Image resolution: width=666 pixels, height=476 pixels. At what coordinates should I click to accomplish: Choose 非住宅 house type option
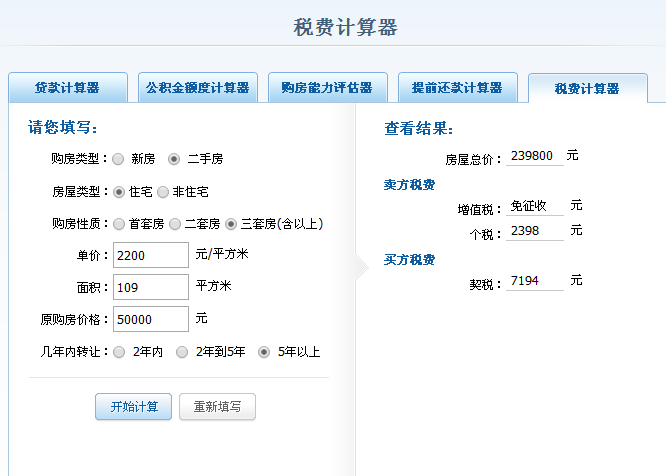click(x=163, y=191)
